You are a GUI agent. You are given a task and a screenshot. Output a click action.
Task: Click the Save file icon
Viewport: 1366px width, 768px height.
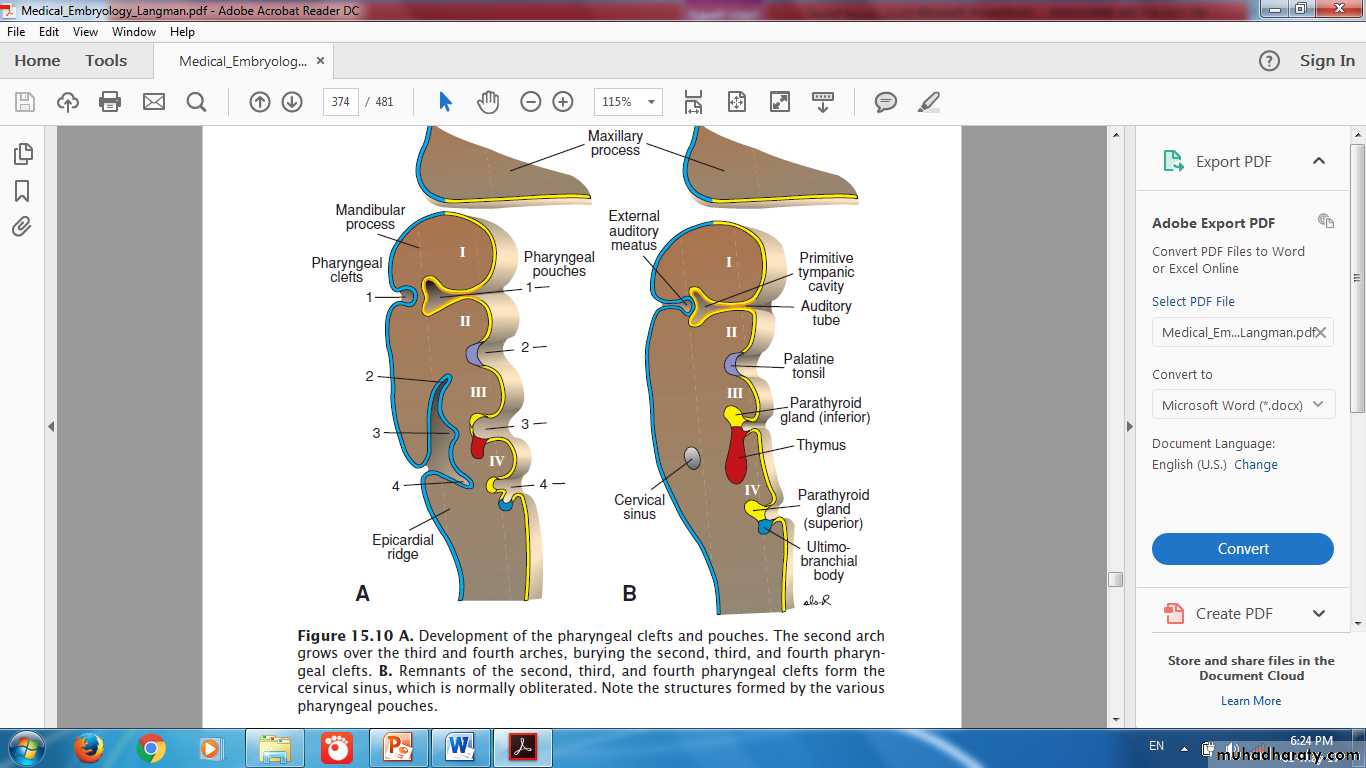[25, 102]
